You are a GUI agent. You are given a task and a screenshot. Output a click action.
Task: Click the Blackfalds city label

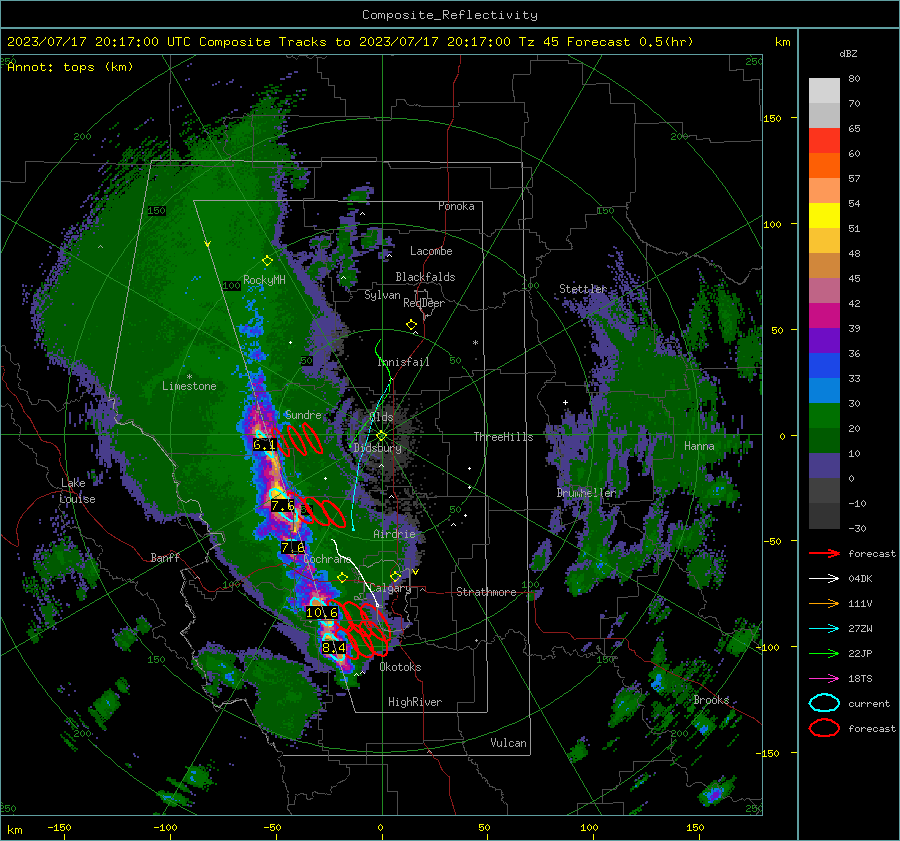pos(425,277)
